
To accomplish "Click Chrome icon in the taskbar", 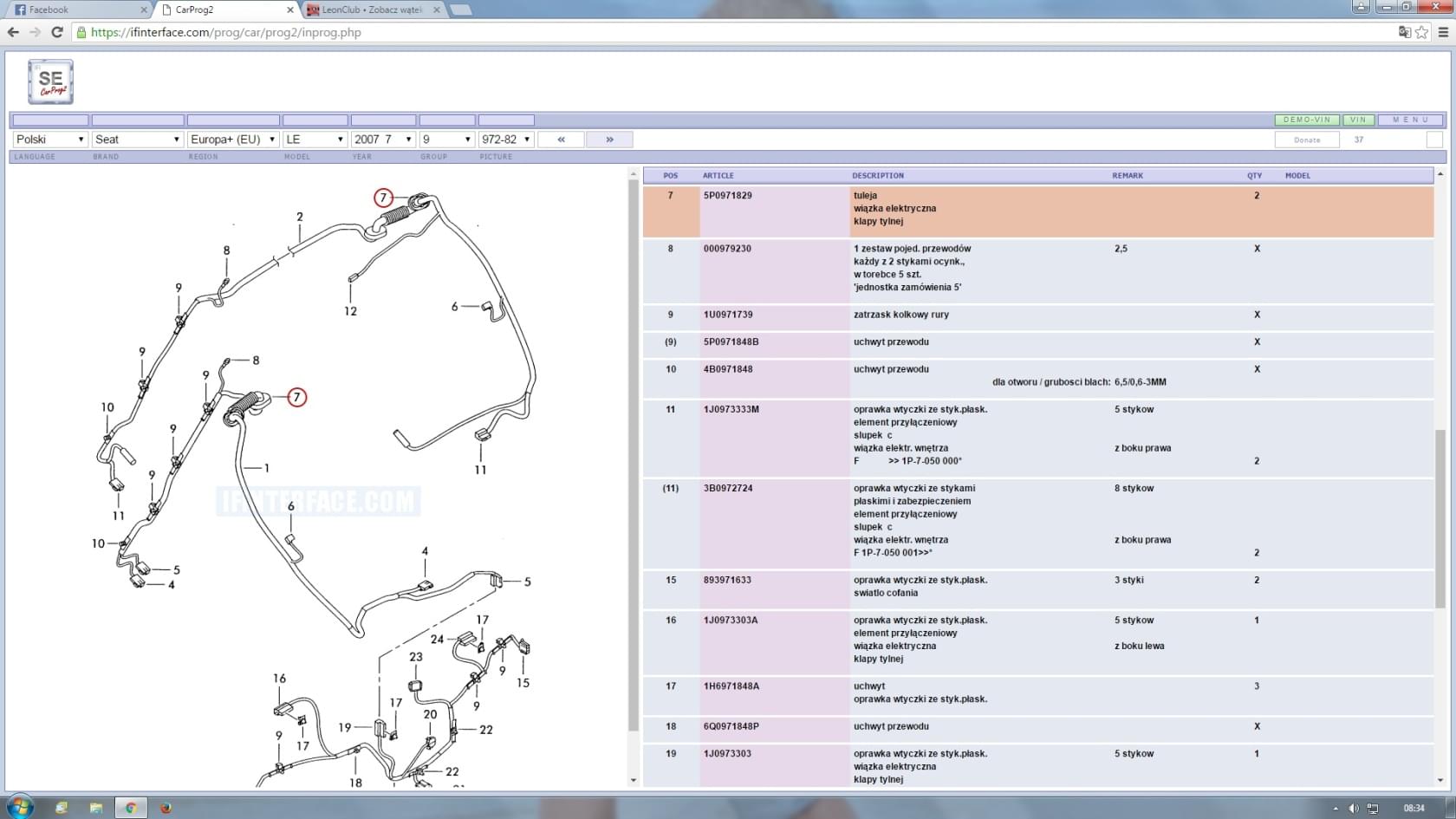I will pyautogui.click(x=131, y=808).
